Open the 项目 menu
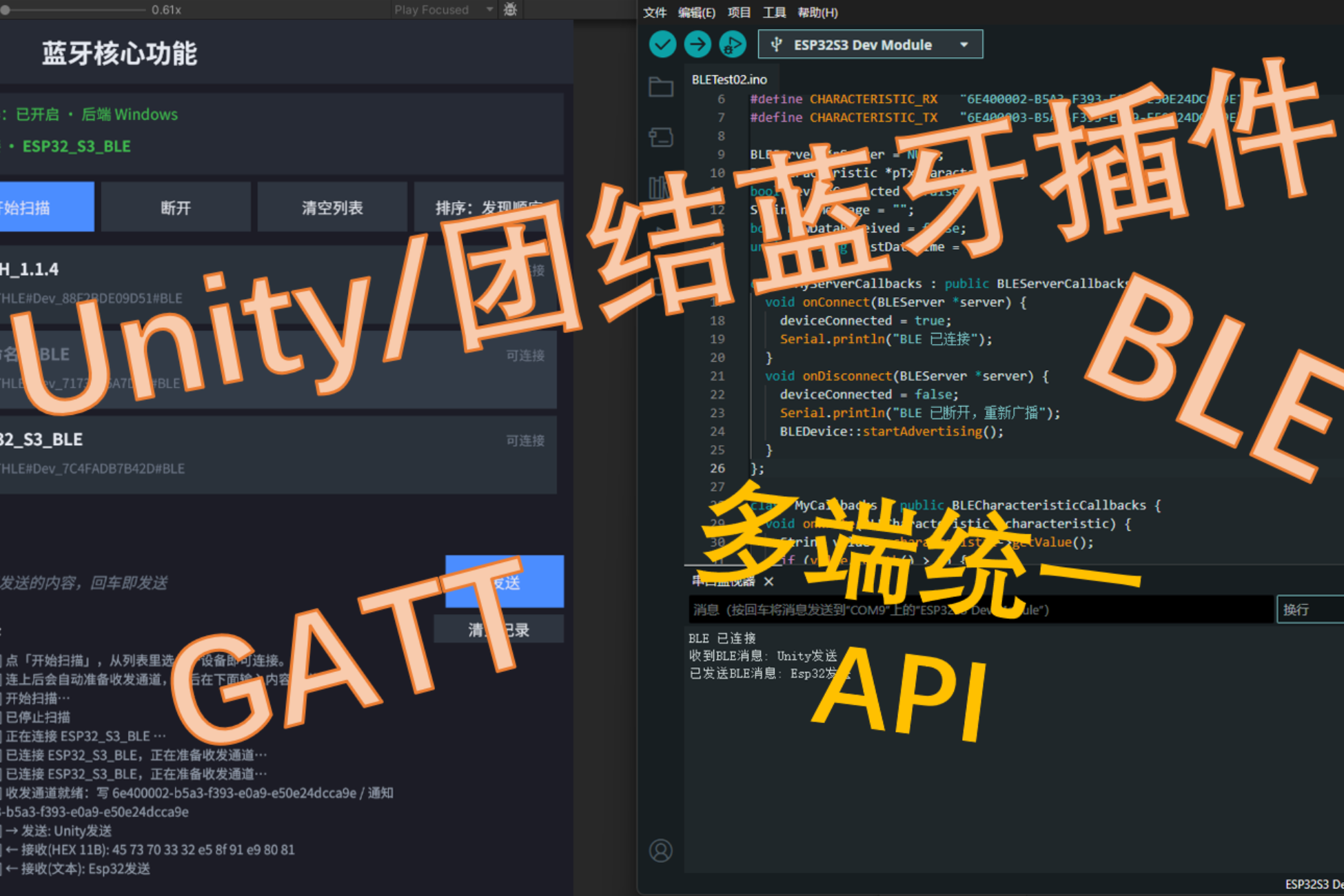Viewport: 1344px width, 896px height. click(739, 12)
